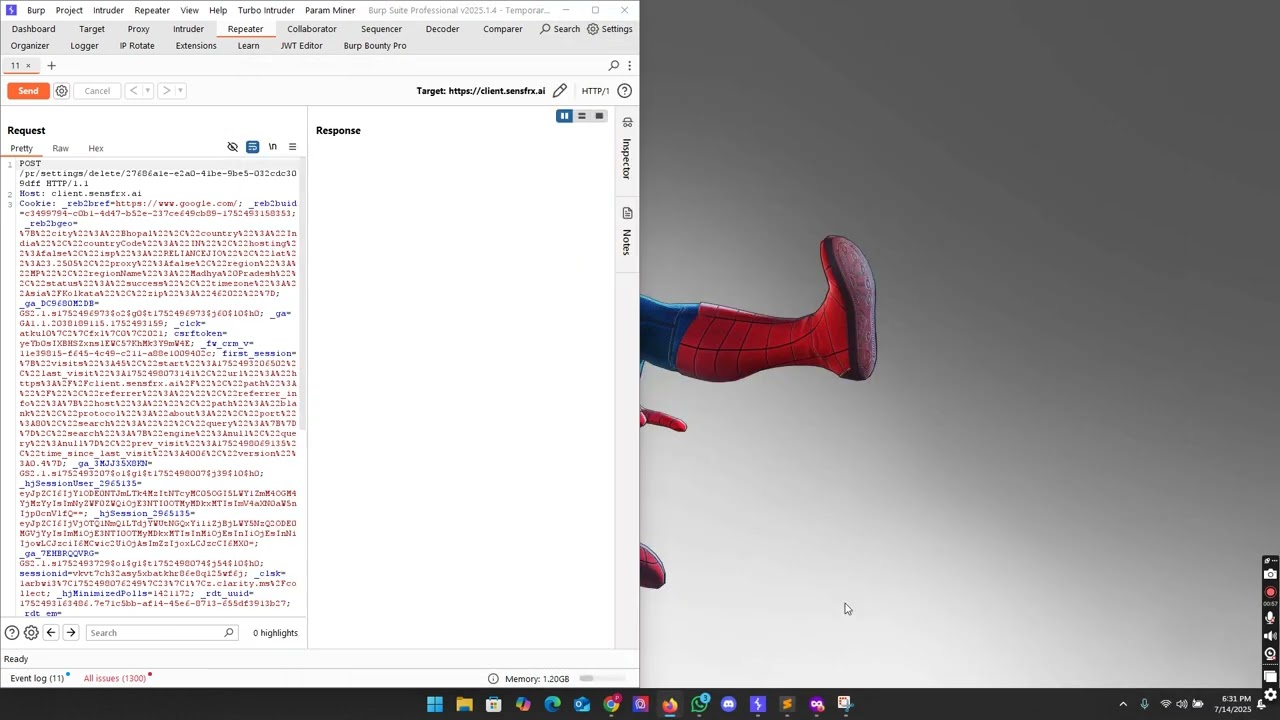The width and height of the screenshot is (1280, 720).
Task: Open Firefox from taskbar
Action: pos(670,704)
